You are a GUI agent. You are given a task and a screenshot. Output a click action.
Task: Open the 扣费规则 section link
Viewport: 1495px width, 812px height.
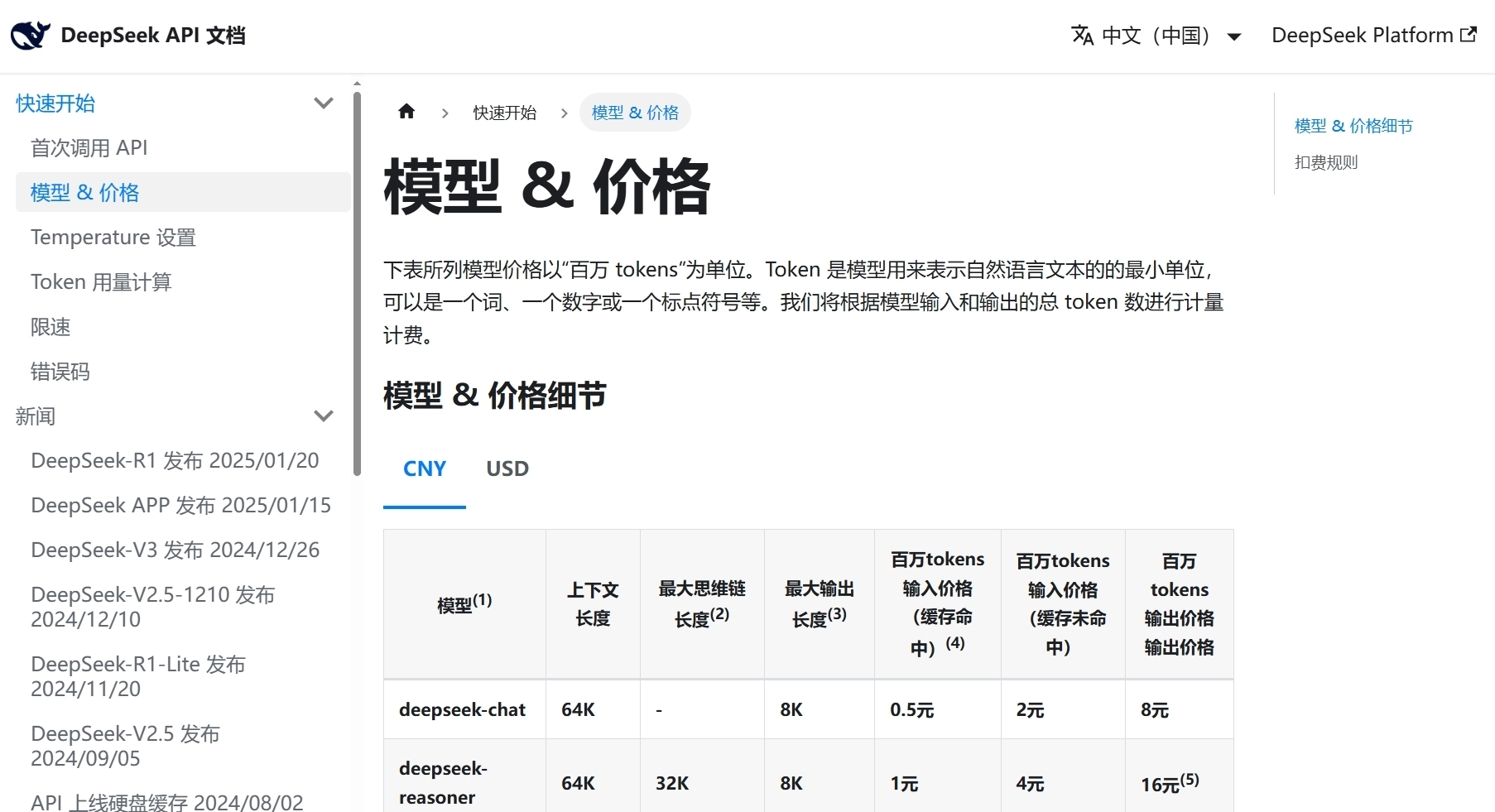point(1324,162)
